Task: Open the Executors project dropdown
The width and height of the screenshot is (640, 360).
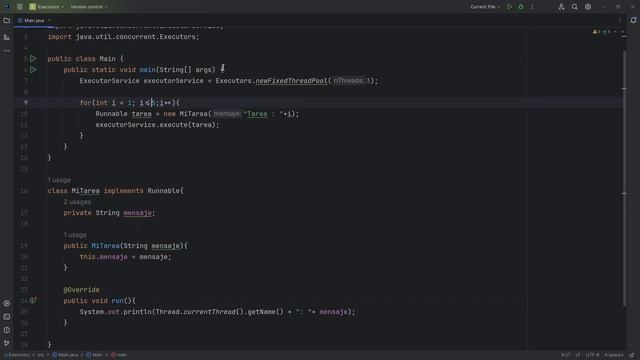Action: click(46, 7)
